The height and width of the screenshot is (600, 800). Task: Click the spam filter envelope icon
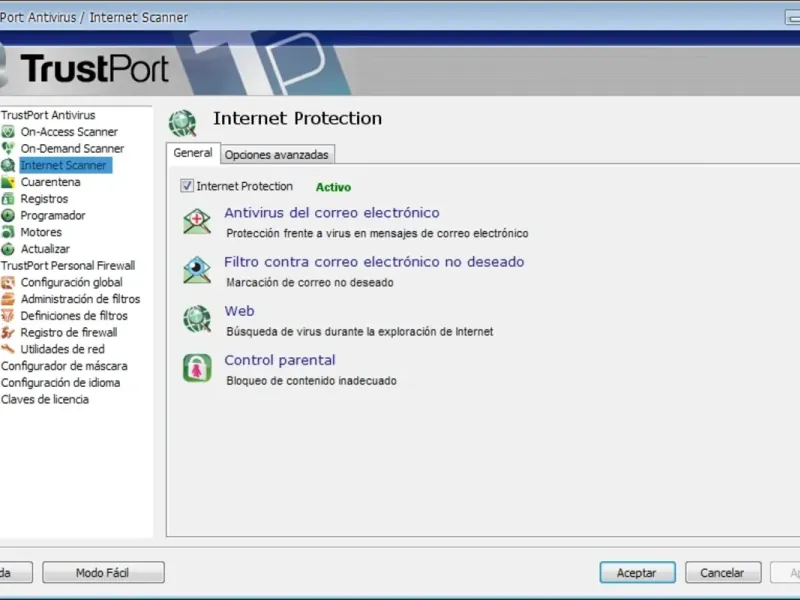pyautogui.click(x=197, y=270)
